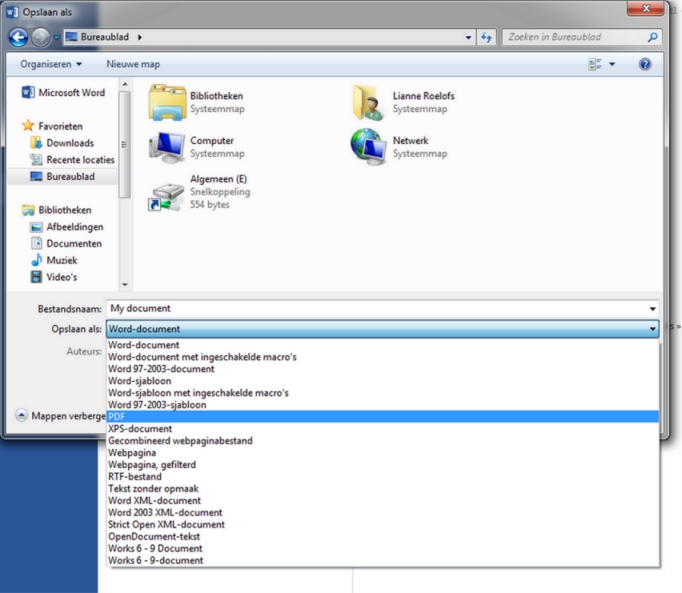Expand the address bar history dropdown arrow
Viewport: 682px width, 593px height.
pos(468,37)
